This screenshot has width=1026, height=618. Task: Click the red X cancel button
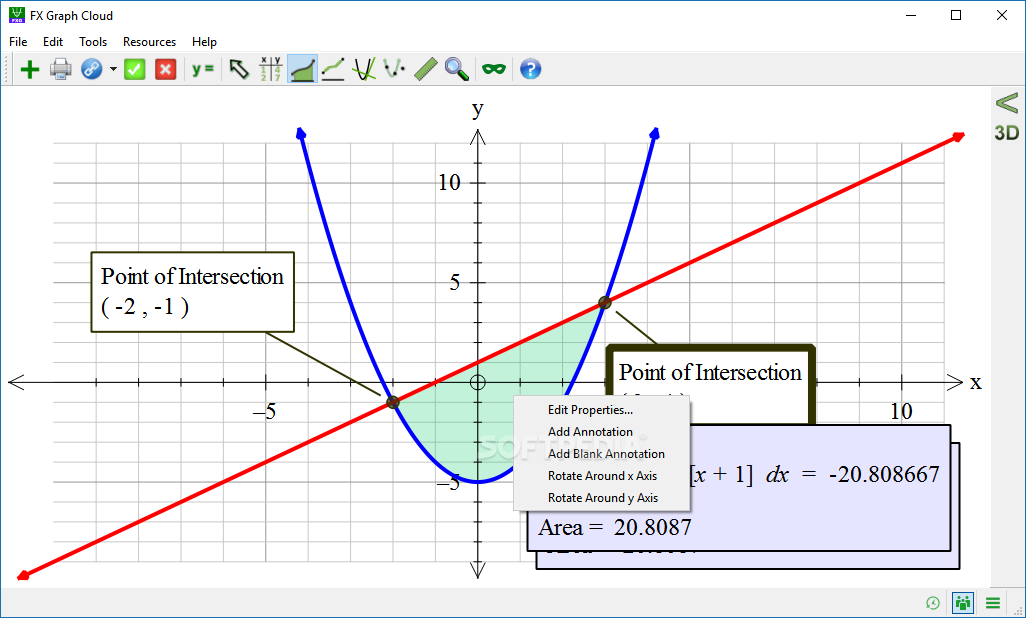click(166, 69)
